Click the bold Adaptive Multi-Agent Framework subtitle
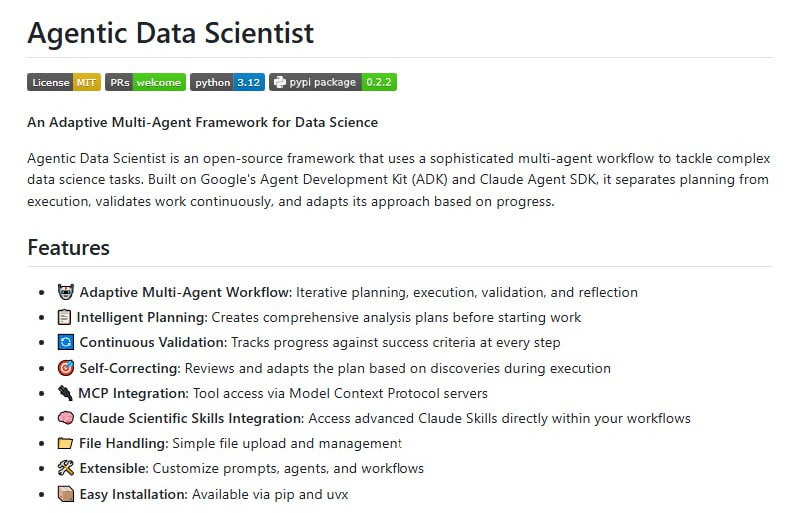The height and width of the screenshot is (513, 800). click(202, 122)
